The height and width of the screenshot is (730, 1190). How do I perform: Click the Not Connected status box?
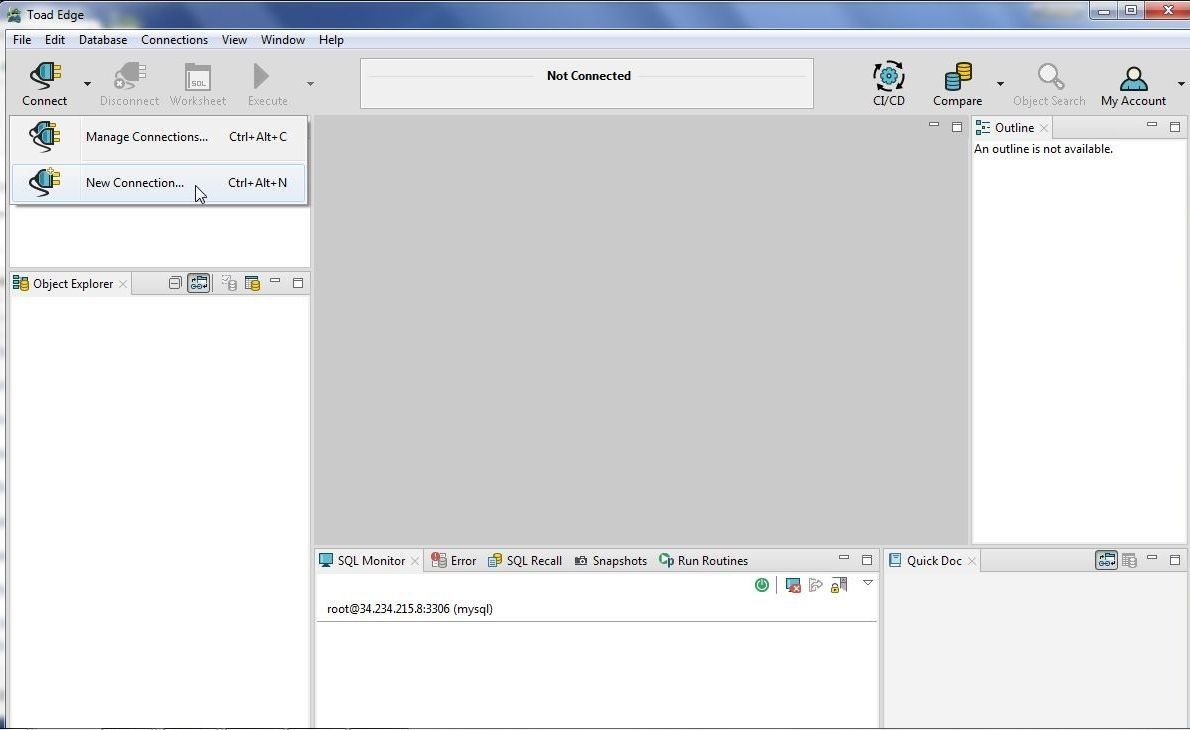point(587,83)
